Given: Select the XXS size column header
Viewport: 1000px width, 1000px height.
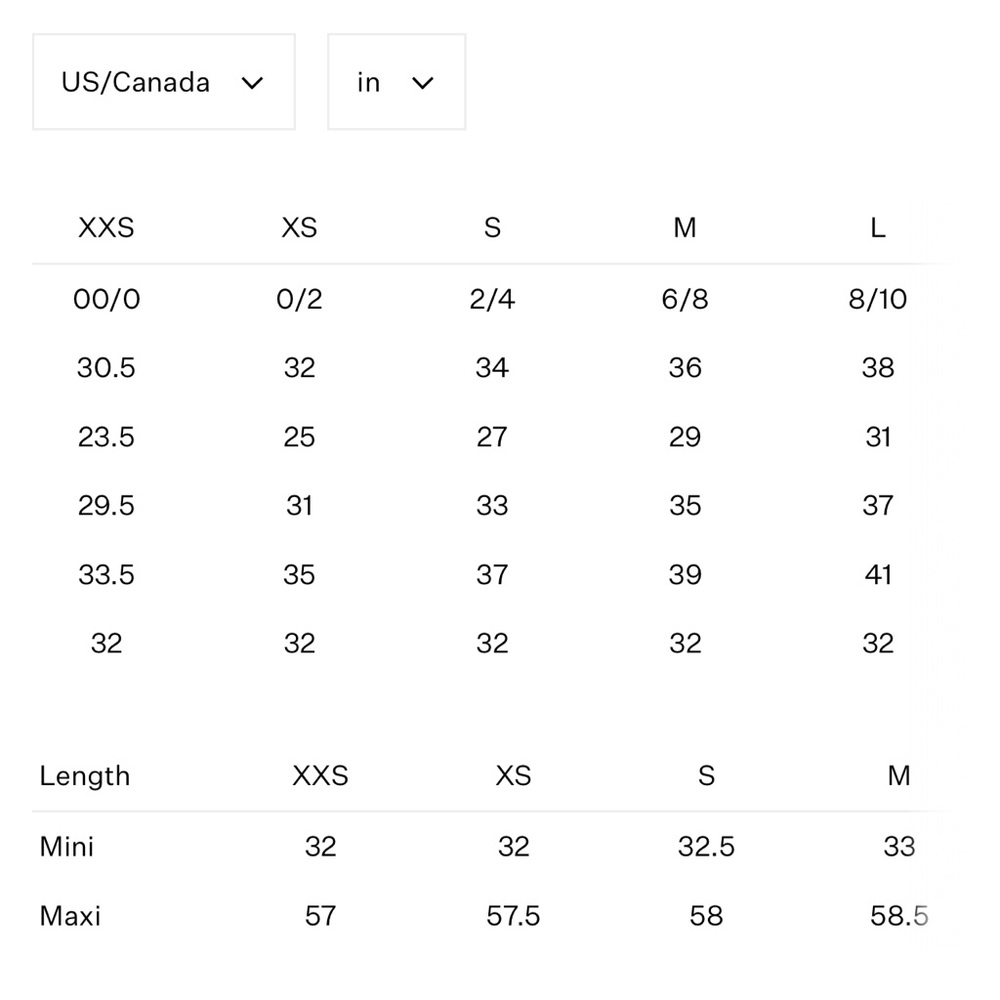Looking at the screenshot, I should click(106, 228).
